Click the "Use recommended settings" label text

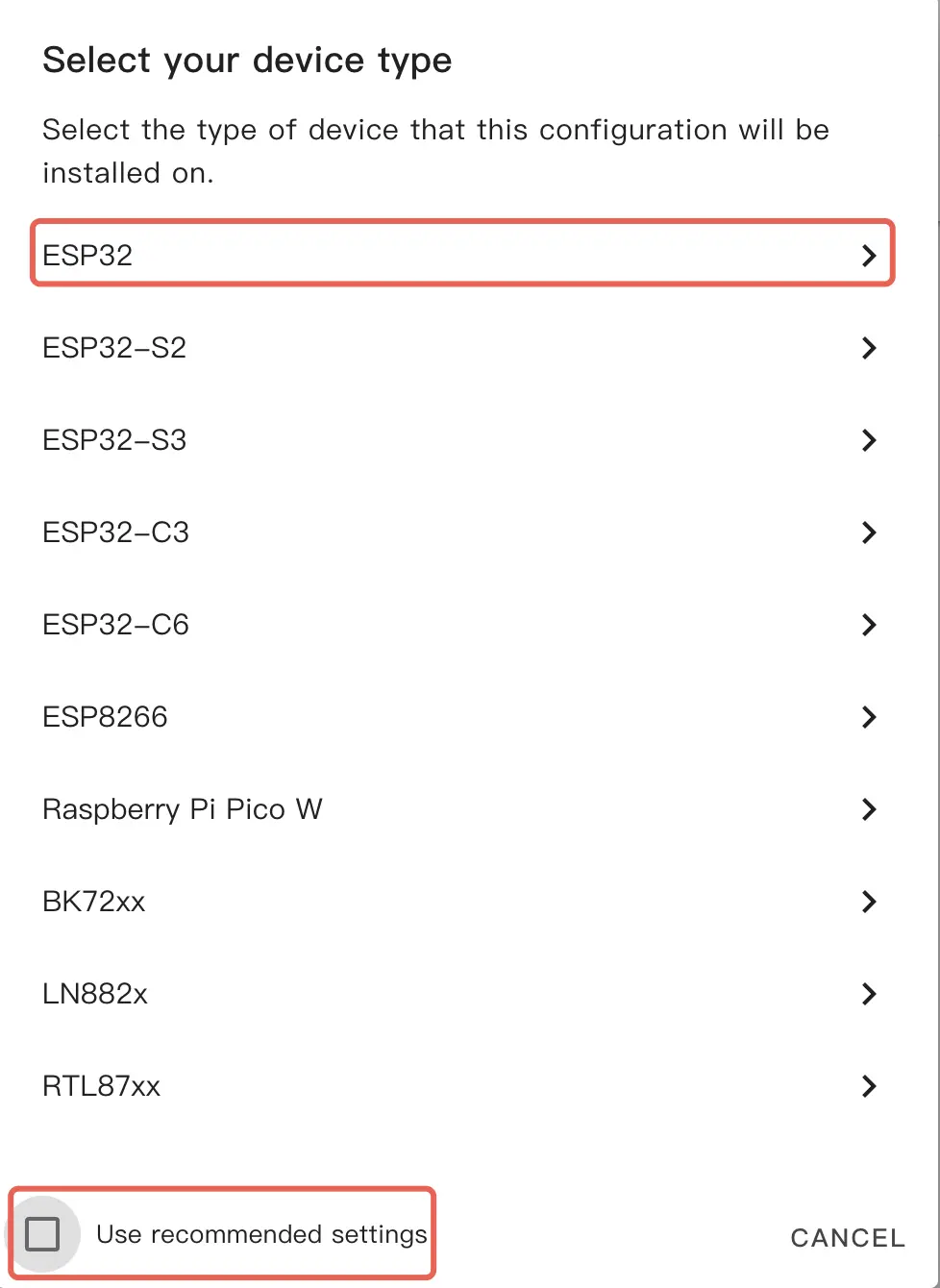pyautogui.click(x=261, y=1234)
